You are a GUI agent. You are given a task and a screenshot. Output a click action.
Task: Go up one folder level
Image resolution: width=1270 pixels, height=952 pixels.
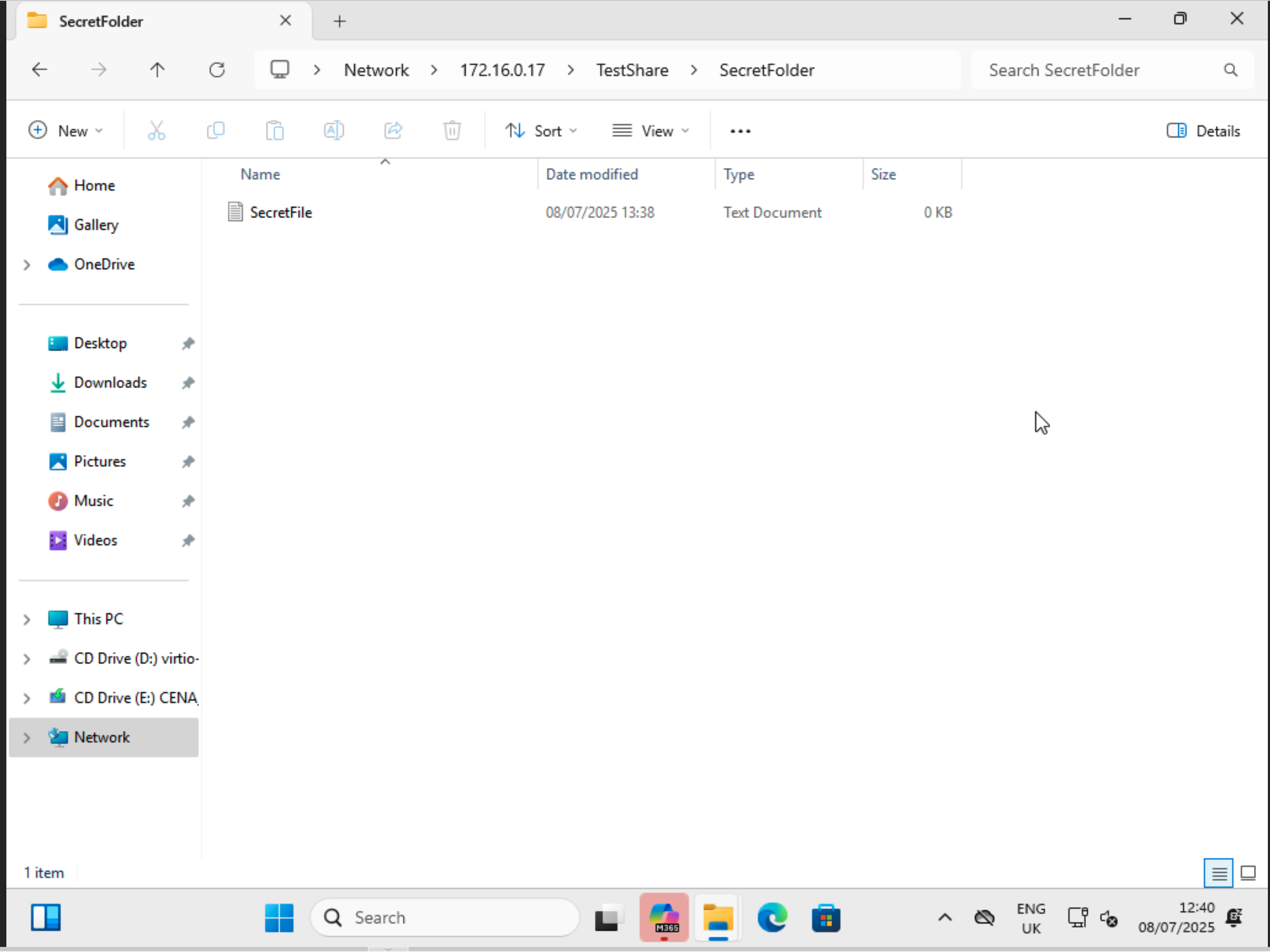point(157,70)
